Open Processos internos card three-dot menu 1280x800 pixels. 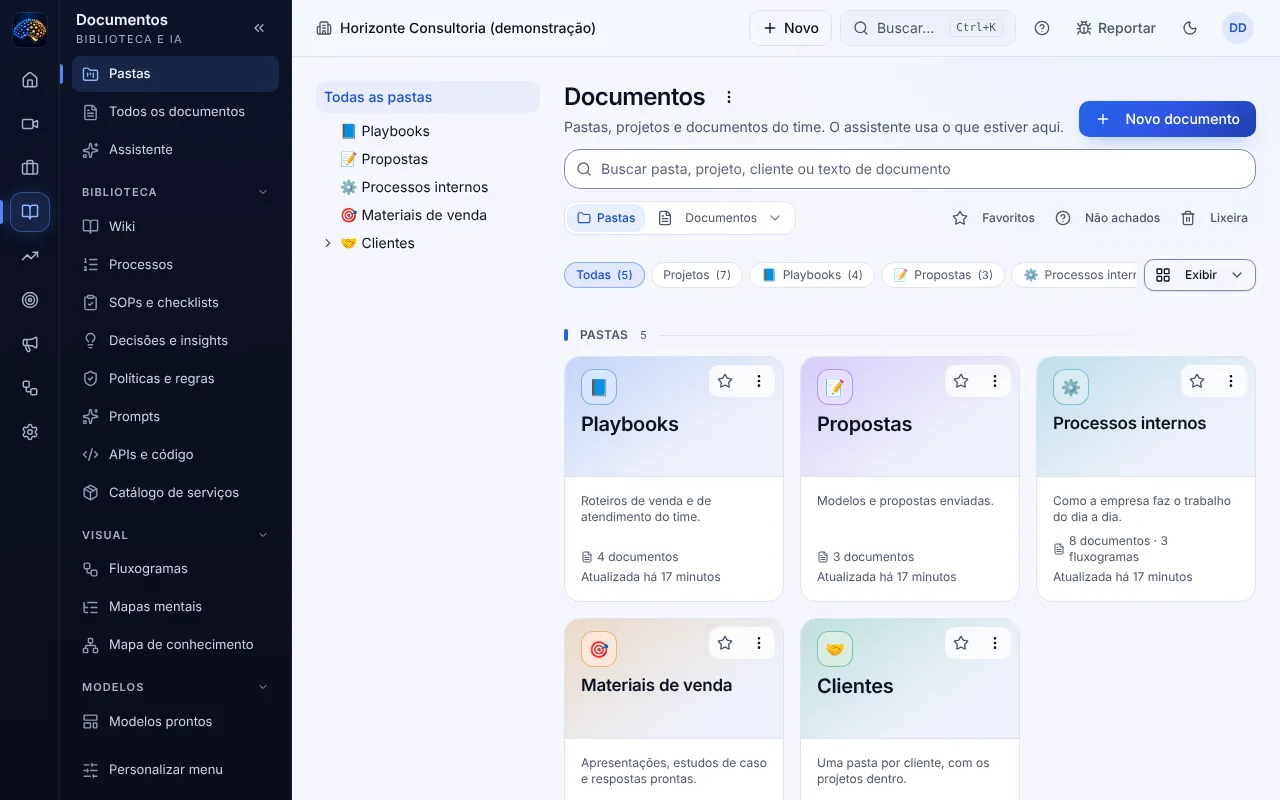tap(1231, 381)
